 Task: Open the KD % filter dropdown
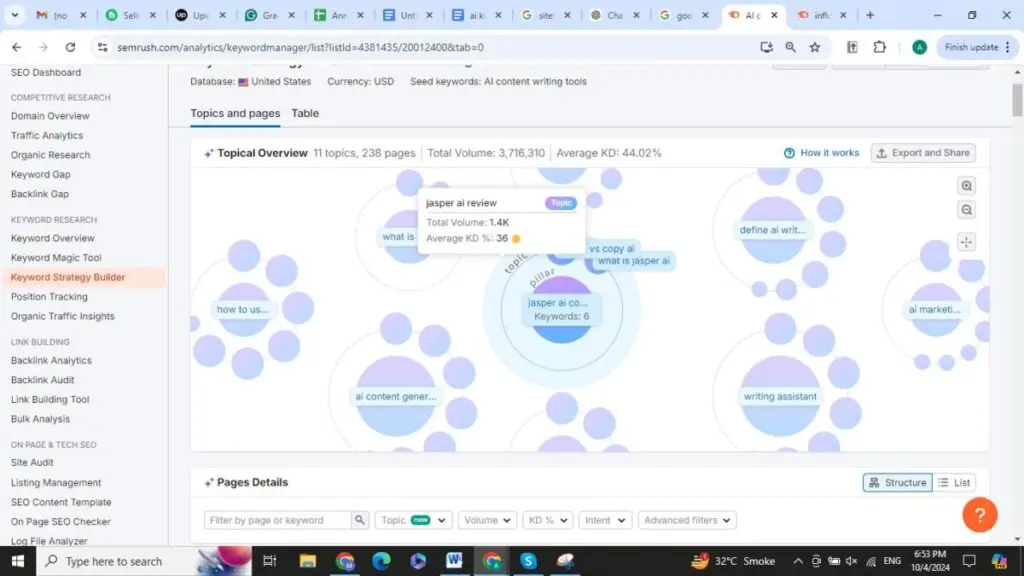[548, 520]
